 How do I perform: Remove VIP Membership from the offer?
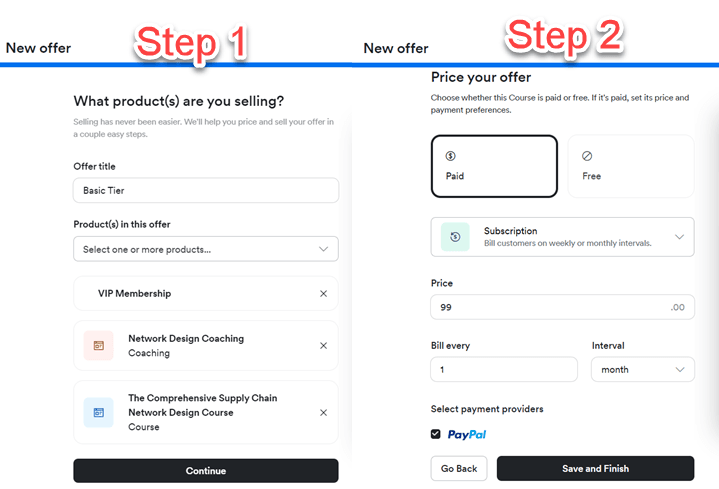[323, 294]
